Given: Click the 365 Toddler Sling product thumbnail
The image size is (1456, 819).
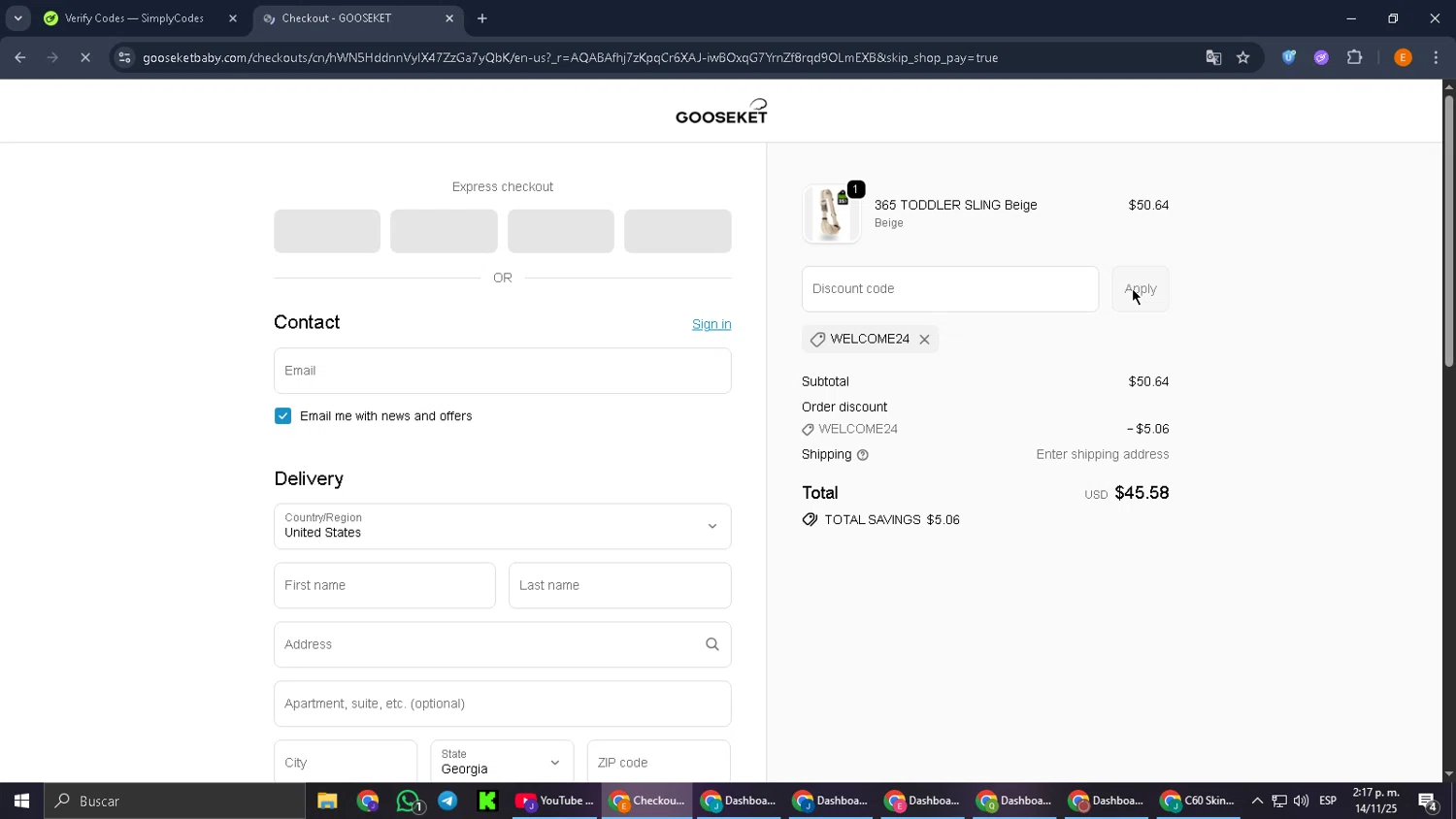Looking at the screenshot, I should (x=831, y=213).
